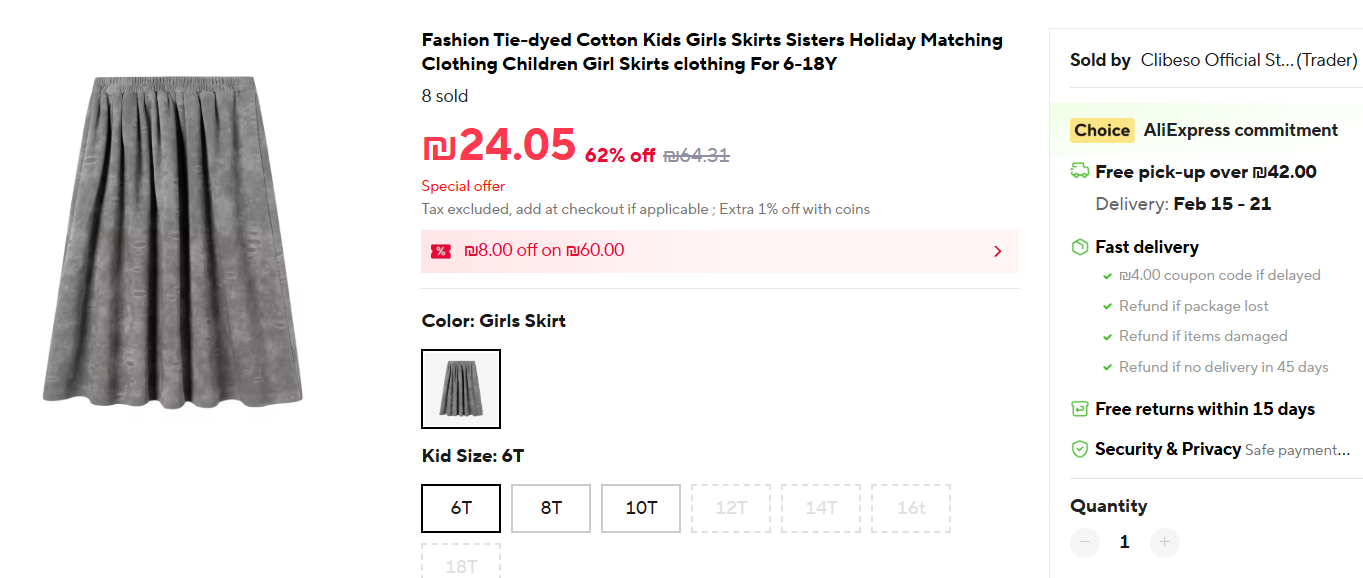Open the Clibeso Official Store seller link
1363x578 pixels.
(1217, 60)
